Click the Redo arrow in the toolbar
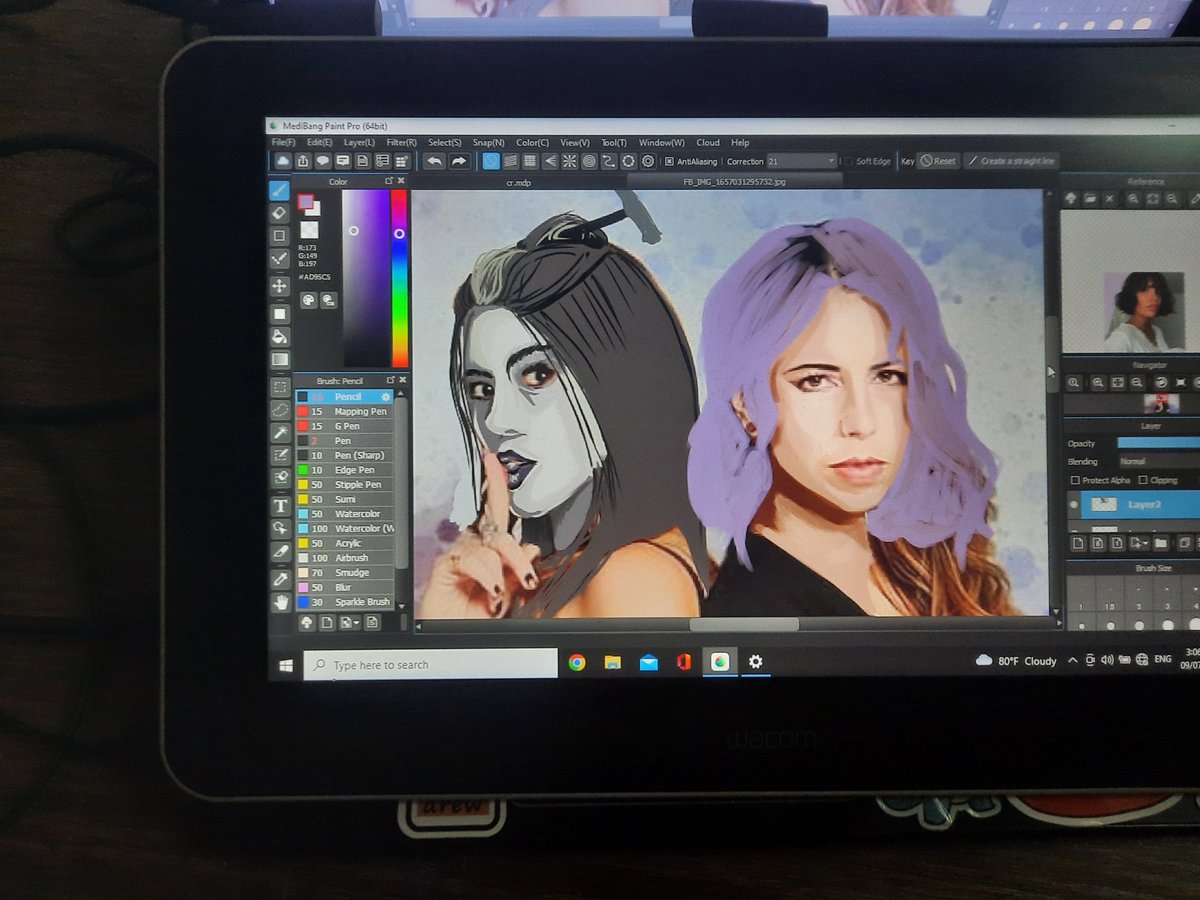1200x900 pixels. coord(459,161)
